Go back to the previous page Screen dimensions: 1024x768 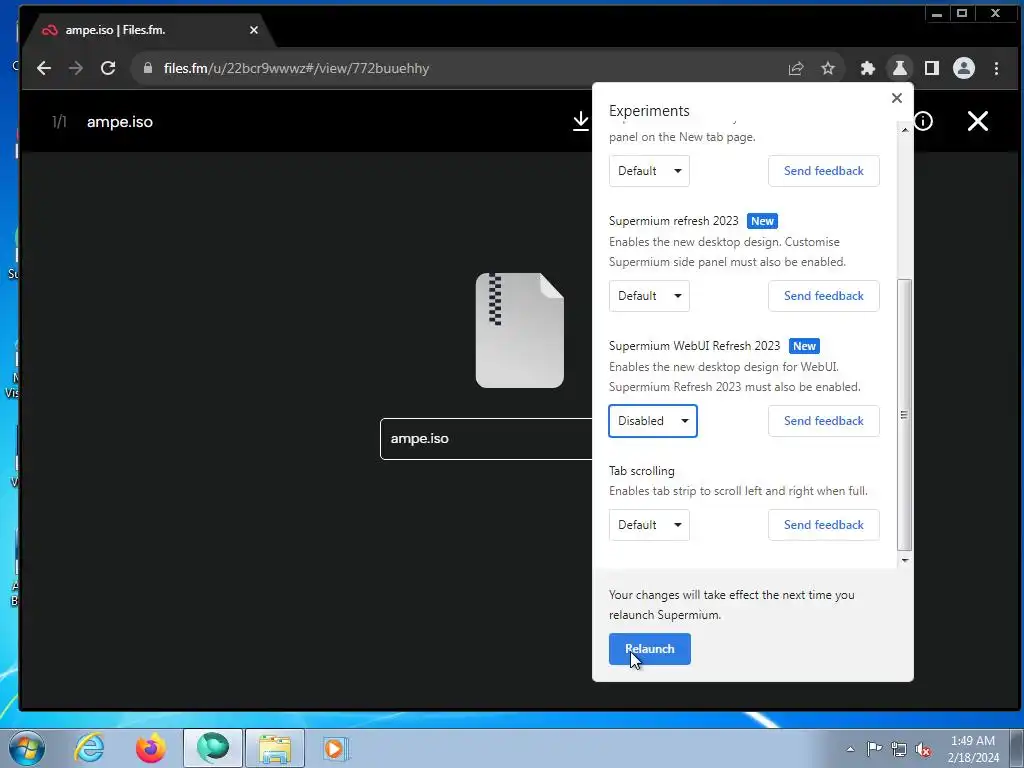(44, 68)
